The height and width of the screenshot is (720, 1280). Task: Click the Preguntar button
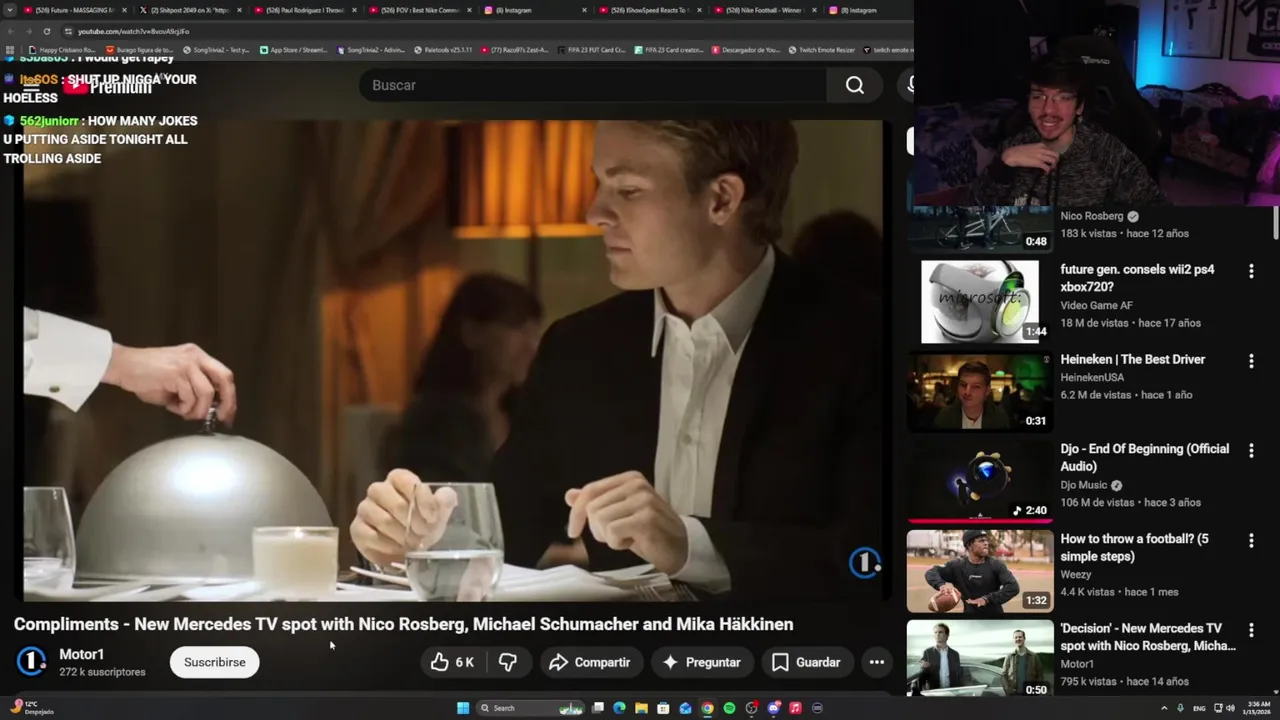(x=701, y=662)
